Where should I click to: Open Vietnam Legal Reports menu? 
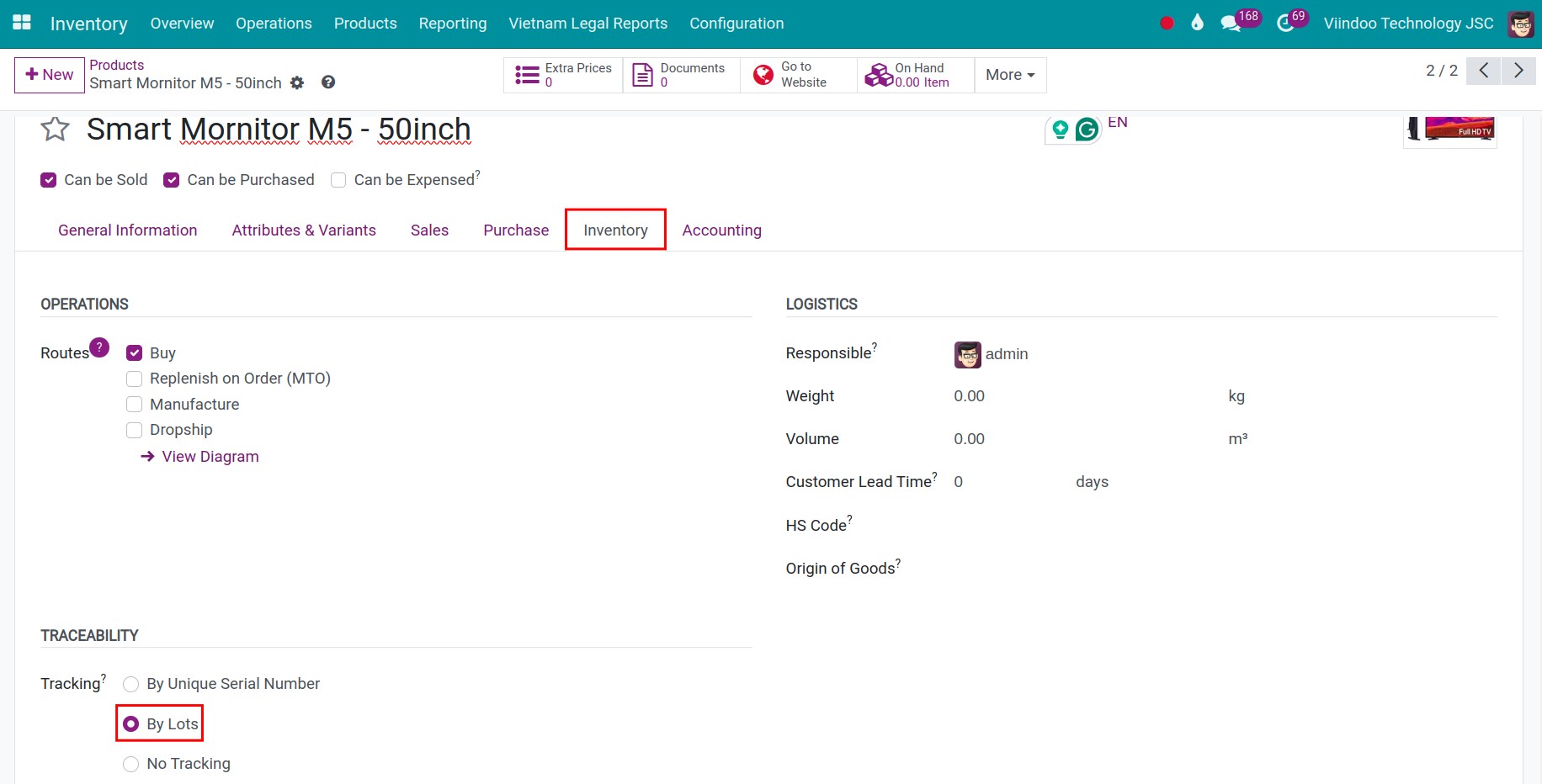[x=588, y=24]
